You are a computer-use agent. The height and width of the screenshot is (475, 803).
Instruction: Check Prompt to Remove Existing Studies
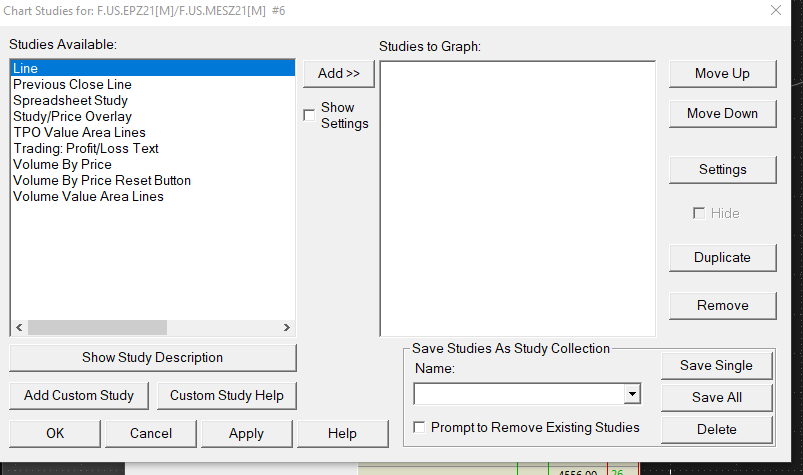(421, 428)
